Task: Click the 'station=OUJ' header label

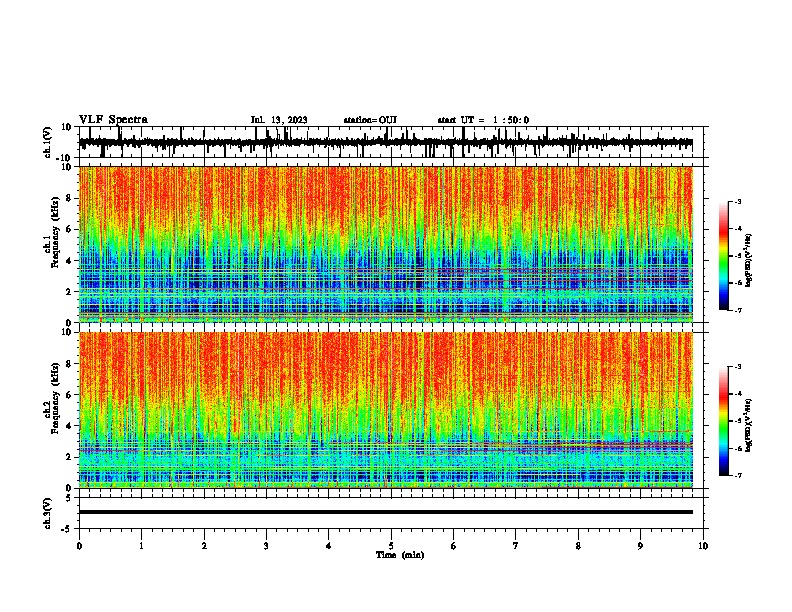Action: click(x=370, y=120)
